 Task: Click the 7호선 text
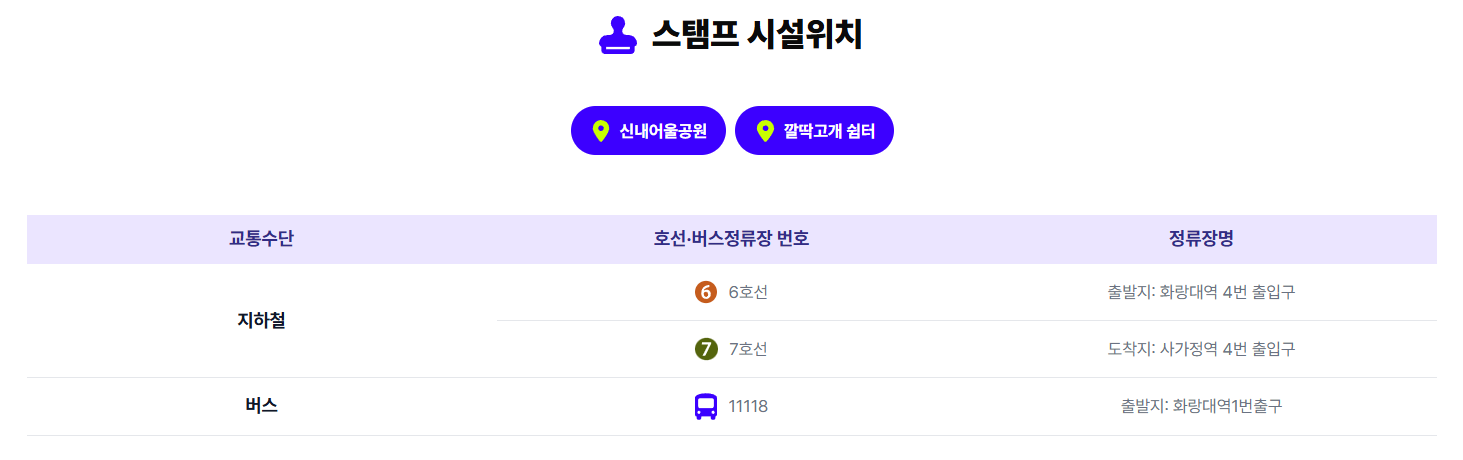[748, 349]
